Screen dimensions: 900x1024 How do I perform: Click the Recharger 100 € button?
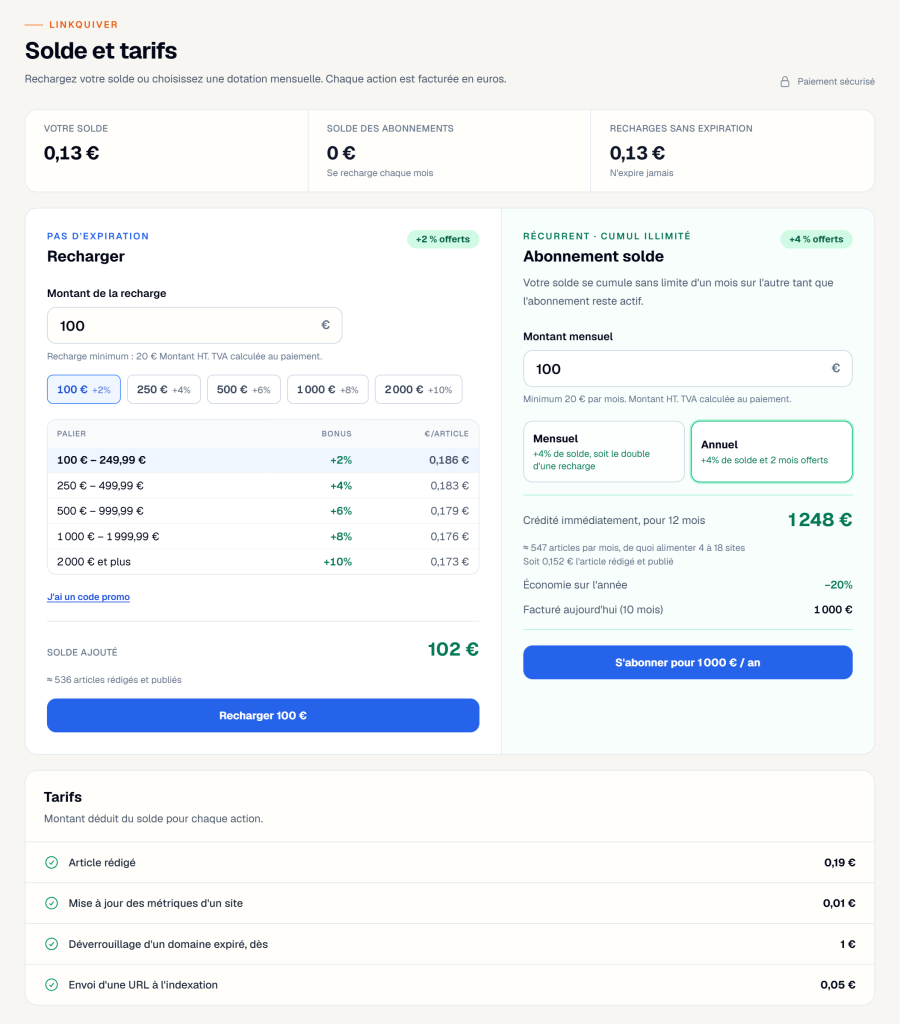click(x=263, y=716)
